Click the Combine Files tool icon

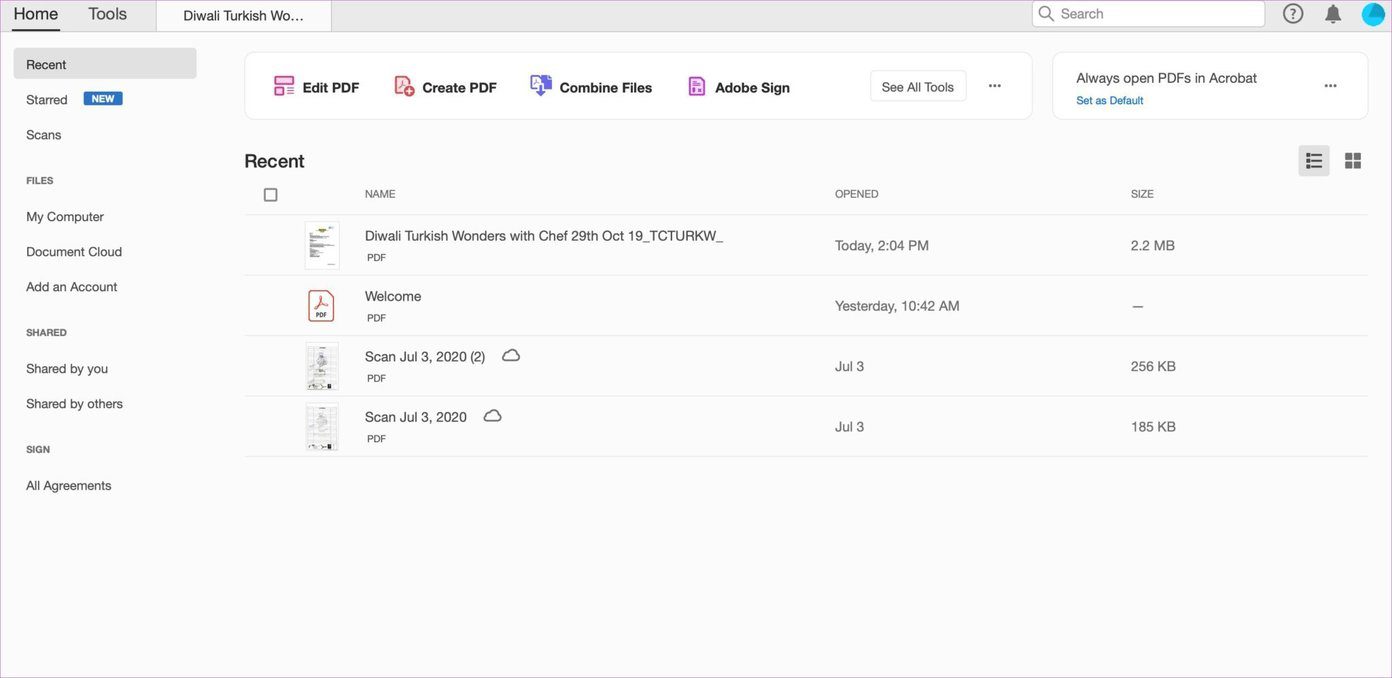click(x=540, y=86)
